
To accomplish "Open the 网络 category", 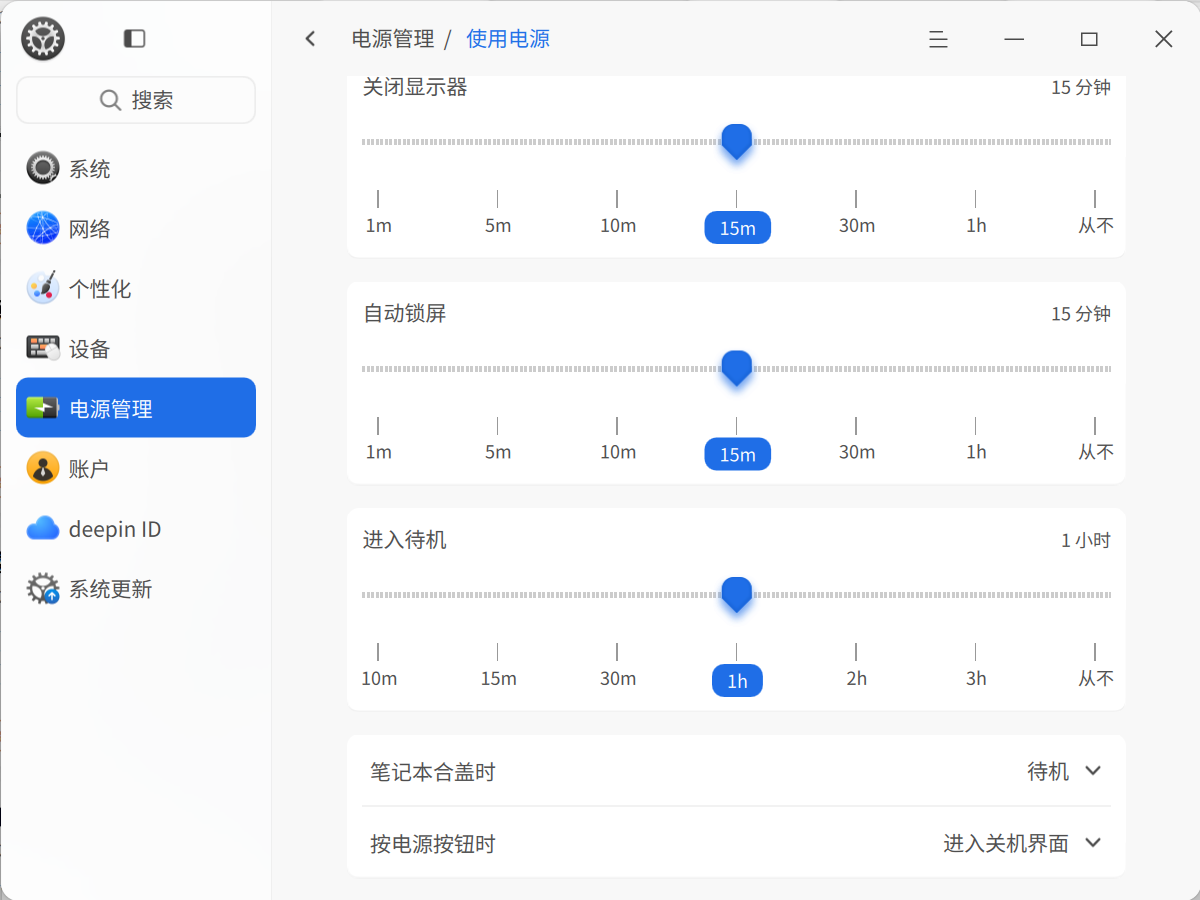I will tap(136, 228).
